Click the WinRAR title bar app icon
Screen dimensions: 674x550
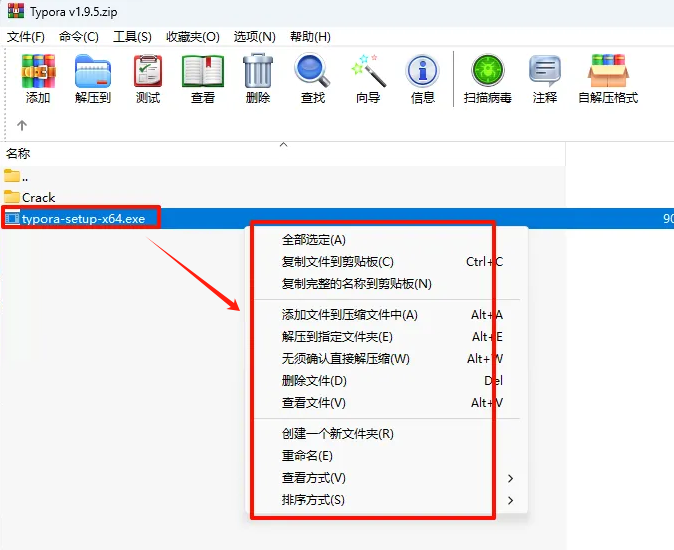(16, 11)
